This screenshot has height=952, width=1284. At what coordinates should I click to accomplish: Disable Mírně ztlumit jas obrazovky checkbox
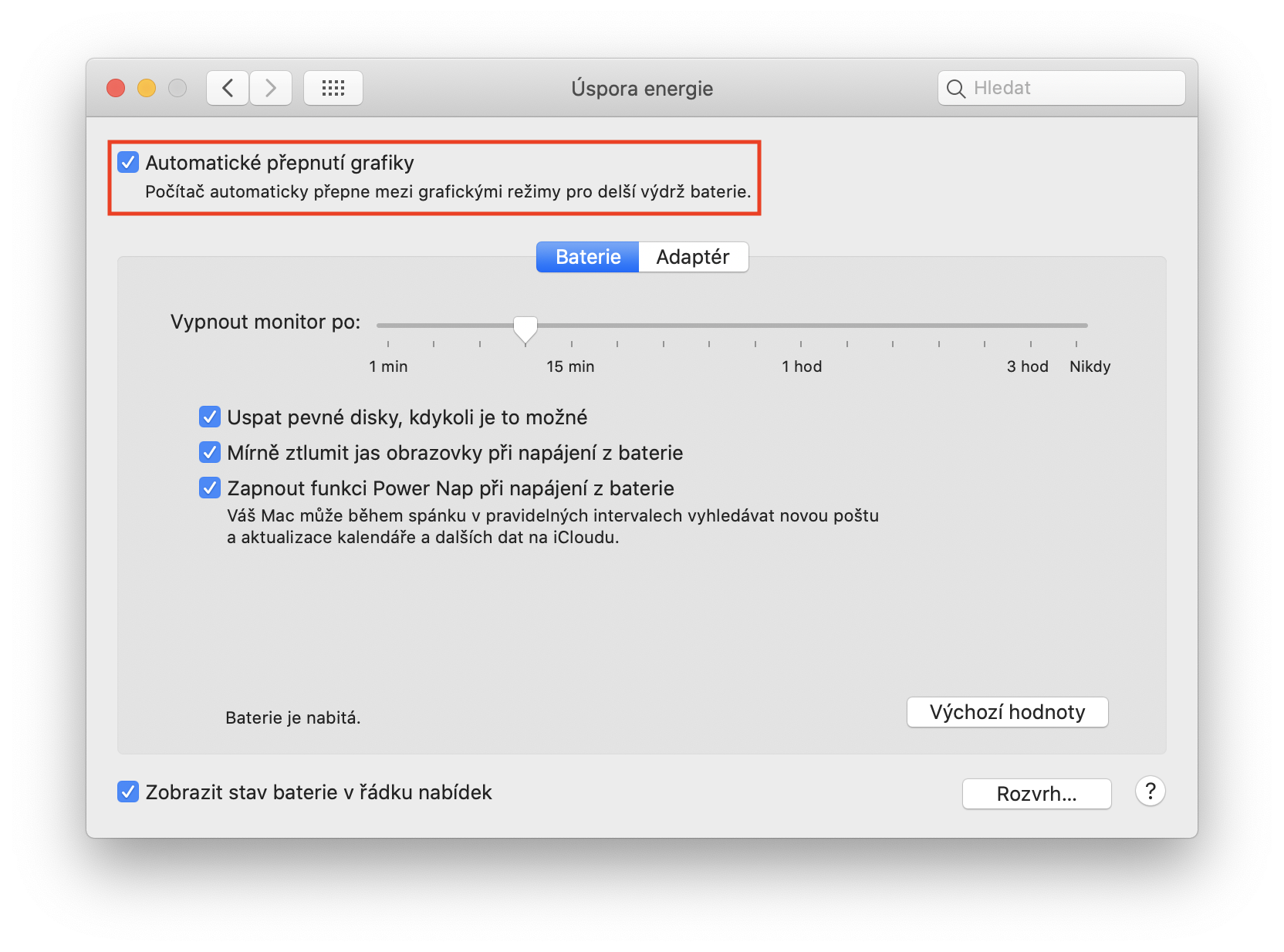click(210, 453)
